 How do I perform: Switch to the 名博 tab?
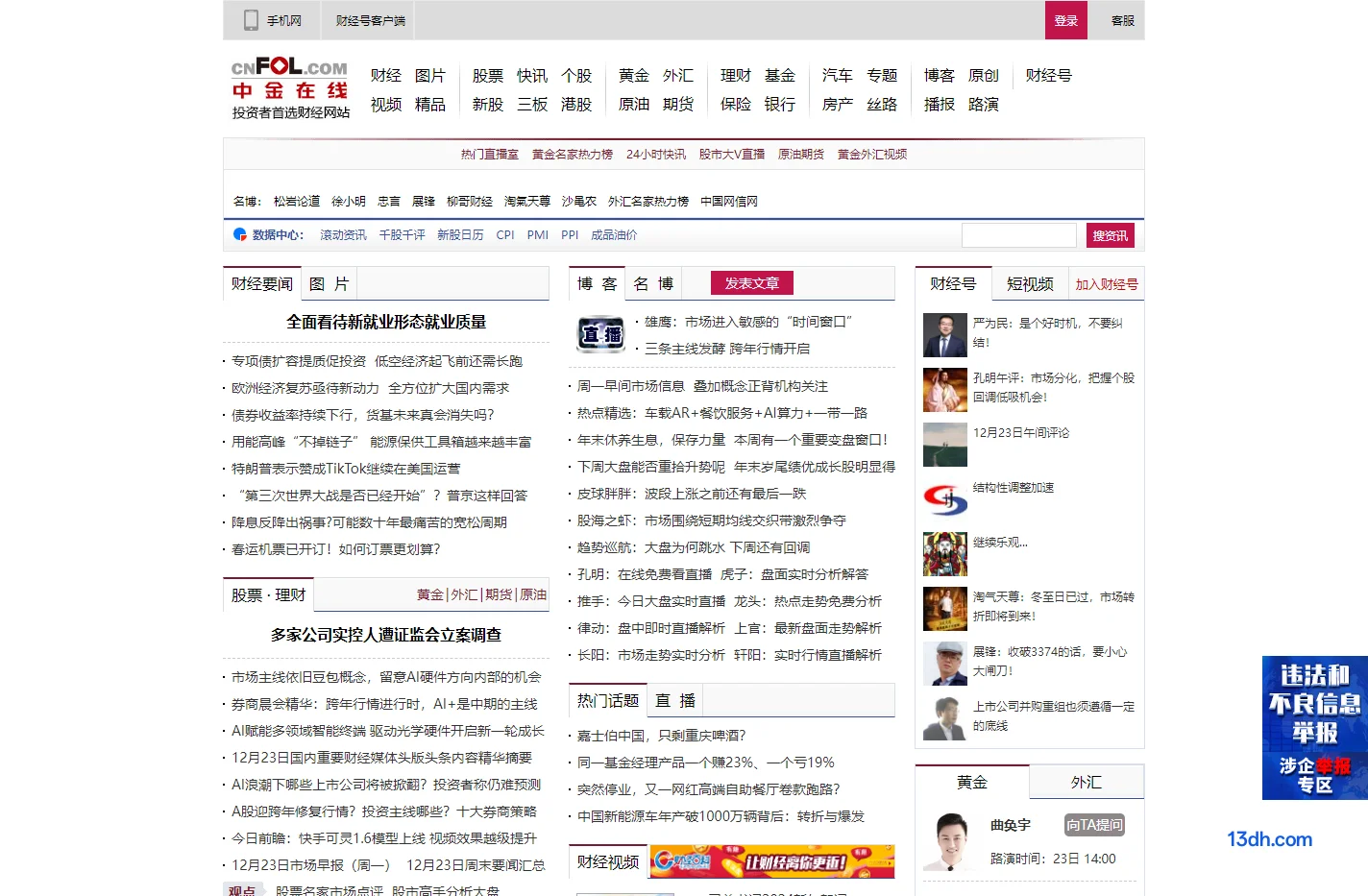pyautogui.click(x=653, y=284)
